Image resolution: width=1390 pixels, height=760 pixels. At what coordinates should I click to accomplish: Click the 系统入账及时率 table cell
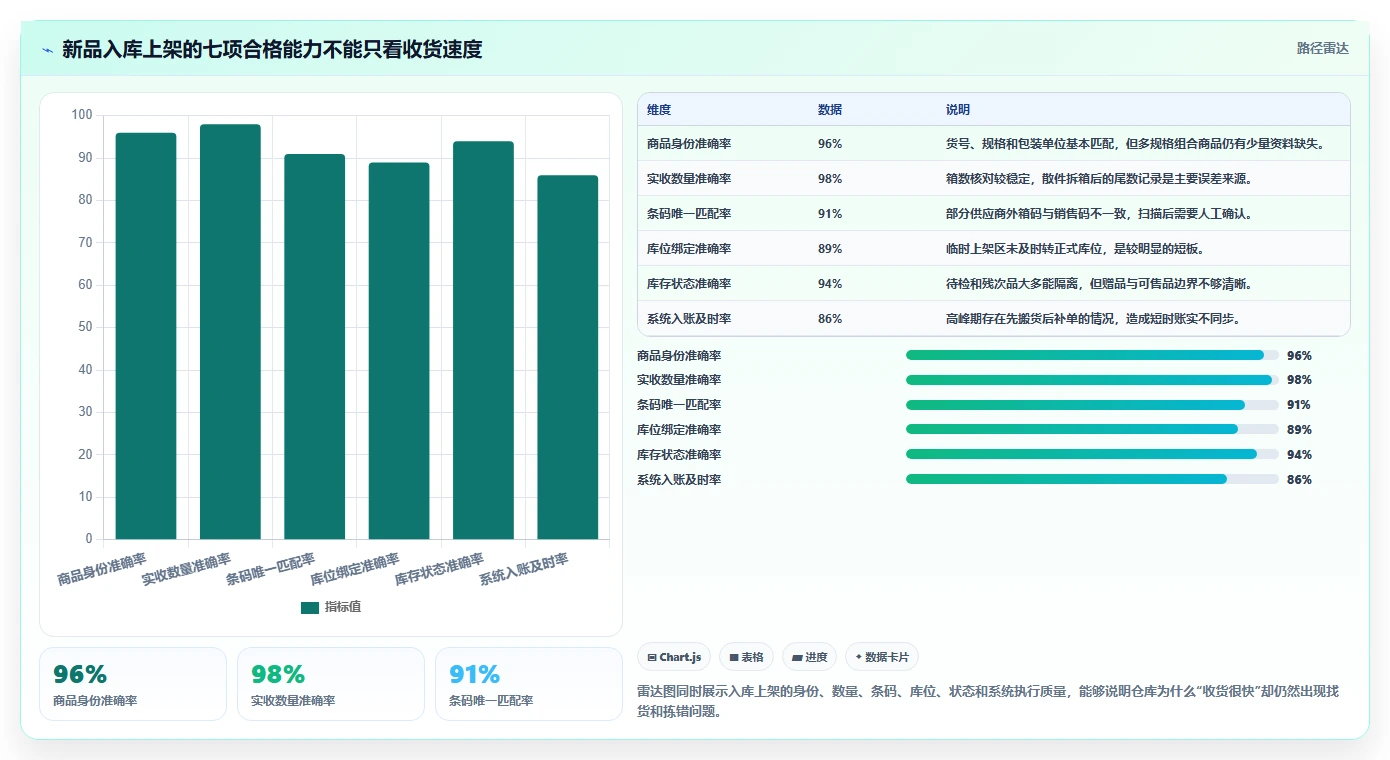tap(689, 318)
